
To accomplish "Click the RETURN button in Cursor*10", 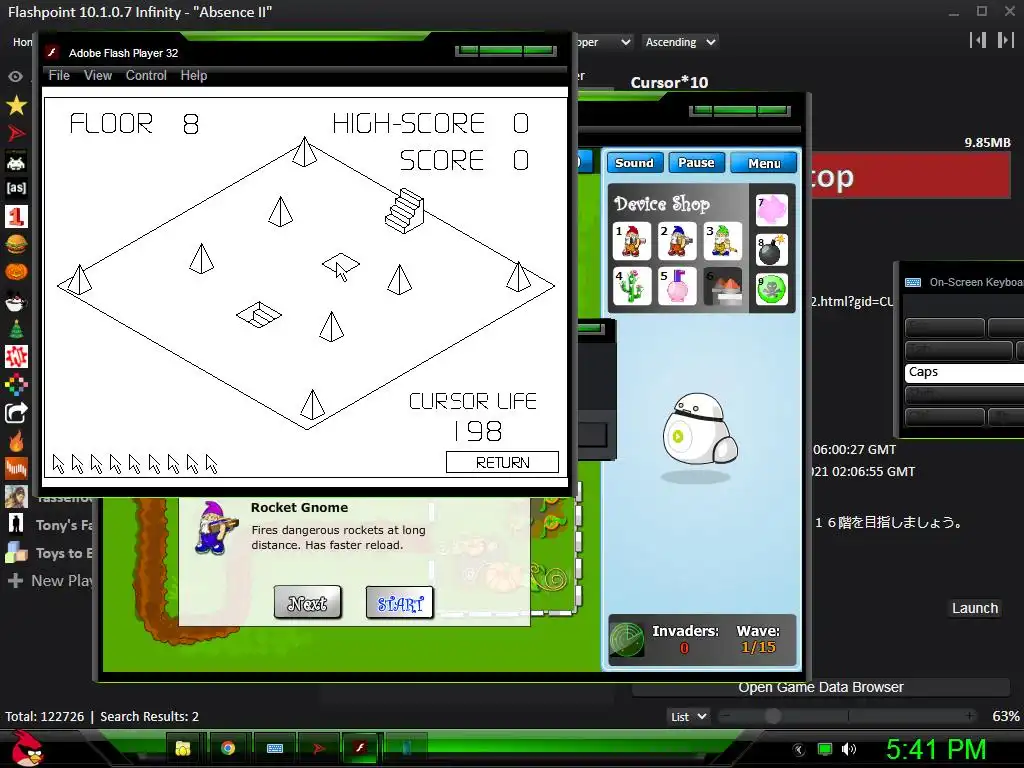I will (x=502, y=462).
